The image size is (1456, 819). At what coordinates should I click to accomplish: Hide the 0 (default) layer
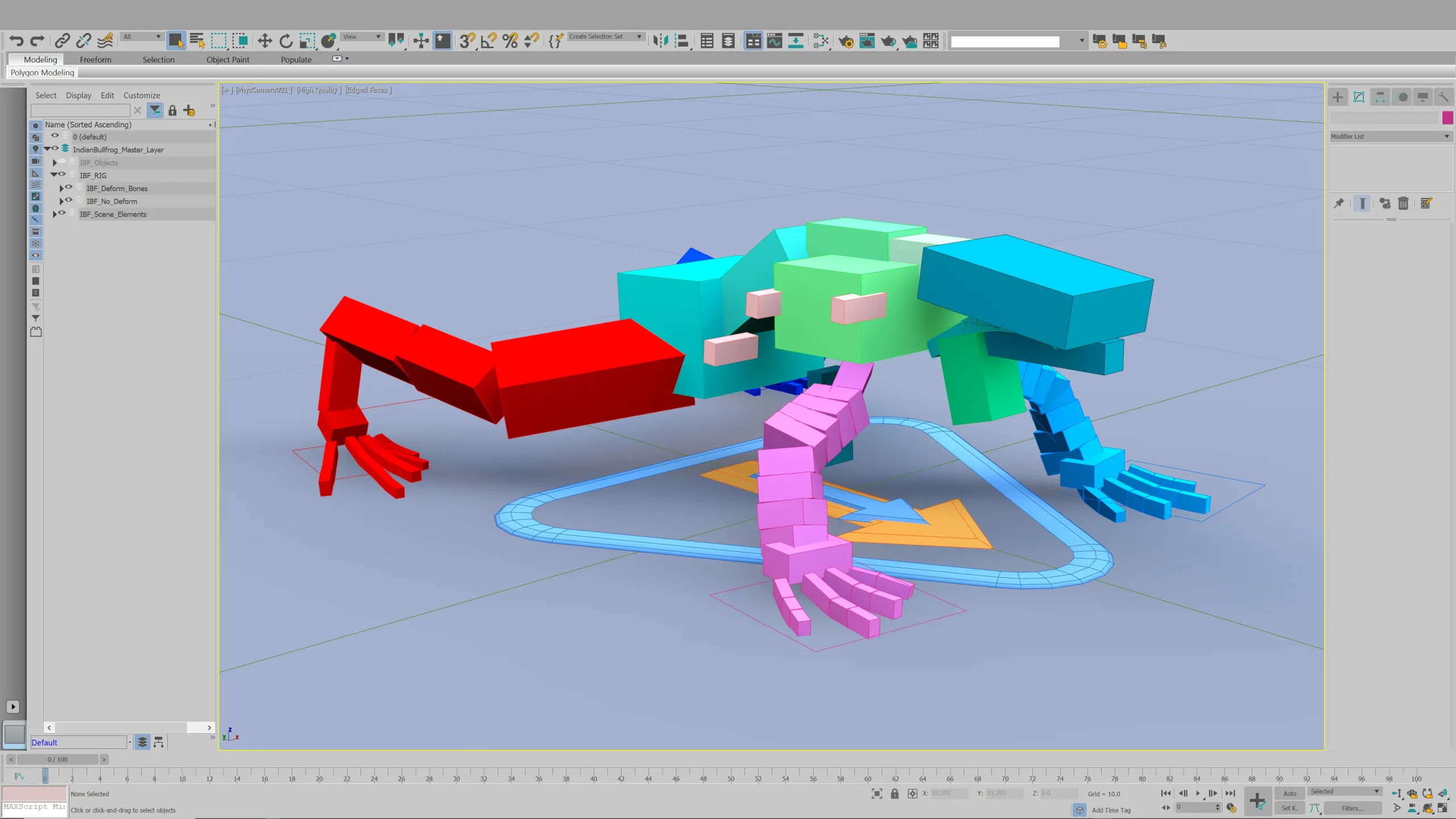click(55, 136)
